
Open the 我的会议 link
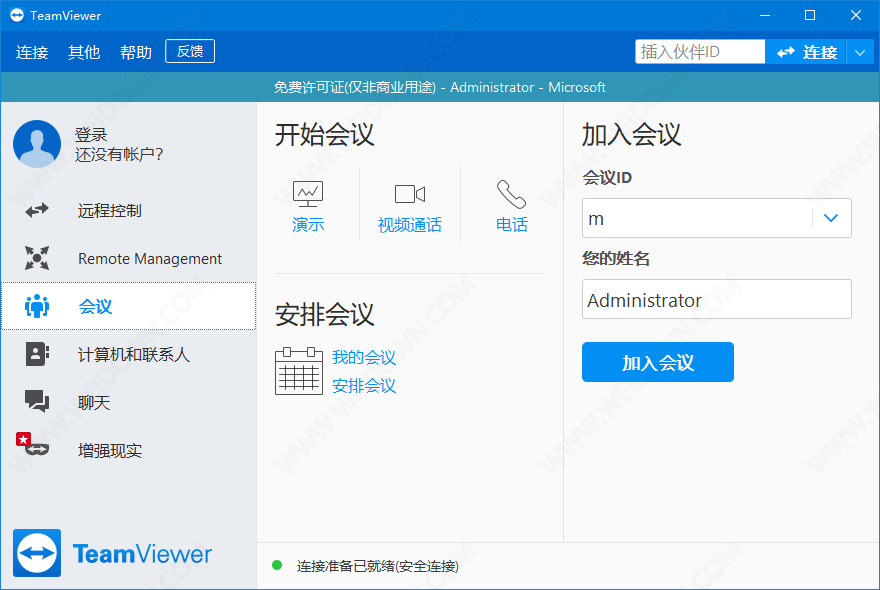click(x=364, y=357)
